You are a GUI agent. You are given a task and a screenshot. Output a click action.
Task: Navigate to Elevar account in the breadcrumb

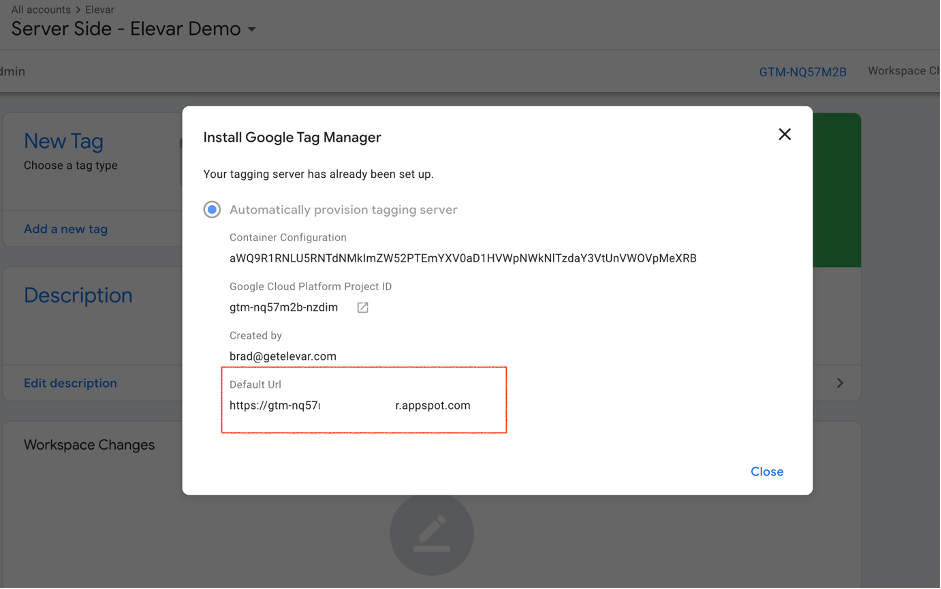click(x=100, y=9)
